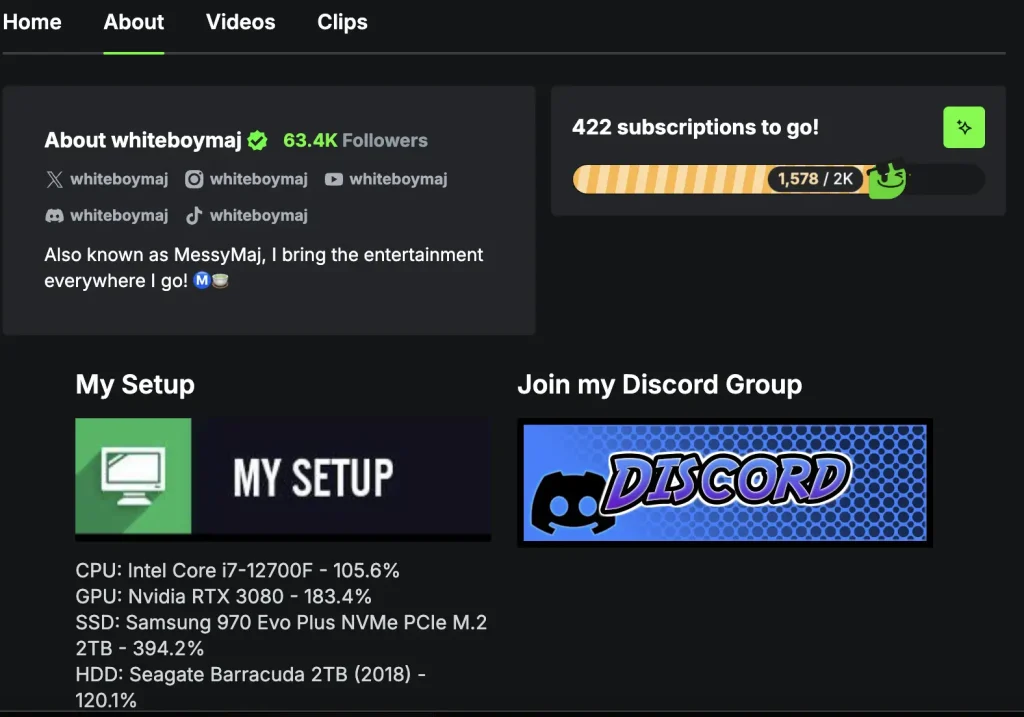This screenshot has width=1024, height=717.
Task: Click '422 subscriptions to go!' text
Action: (x=696, y=127)
